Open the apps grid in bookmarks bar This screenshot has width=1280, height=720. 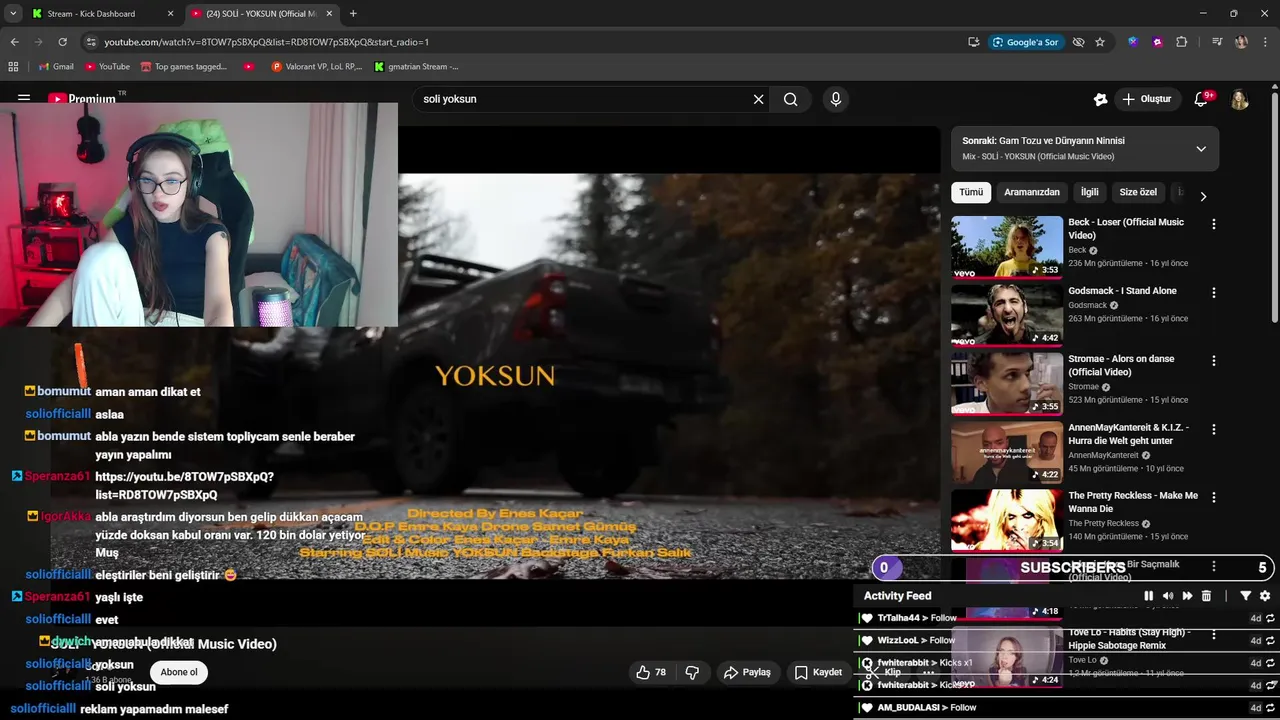click(13, 67)
